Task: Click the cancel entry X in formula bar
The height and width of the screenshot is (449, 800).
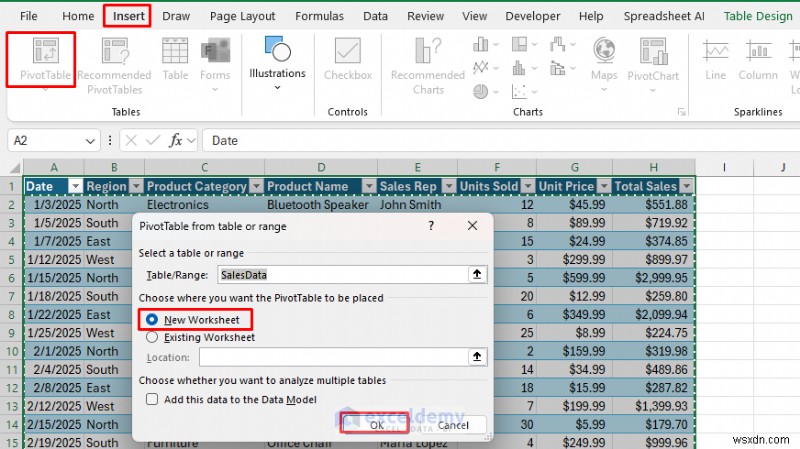Action: (131, 140)
